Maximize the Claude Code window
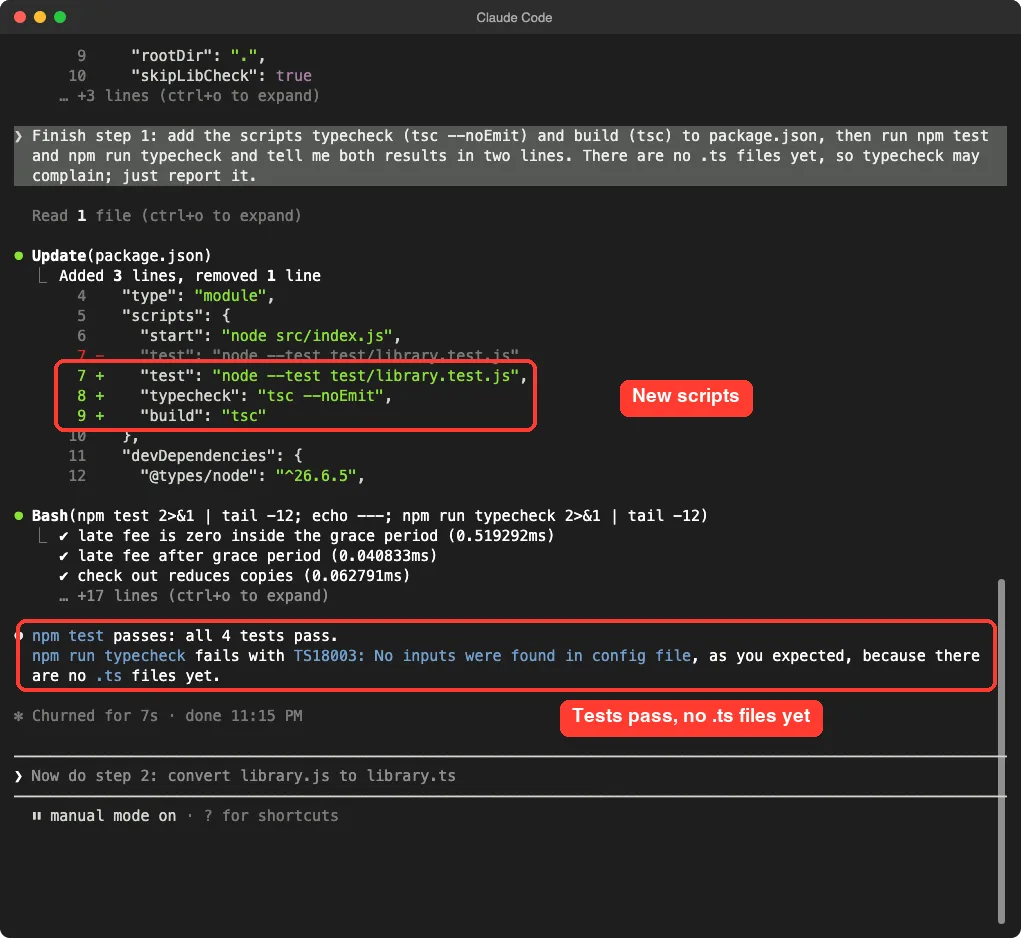The image size is (1021, 938). coord(60,17)
